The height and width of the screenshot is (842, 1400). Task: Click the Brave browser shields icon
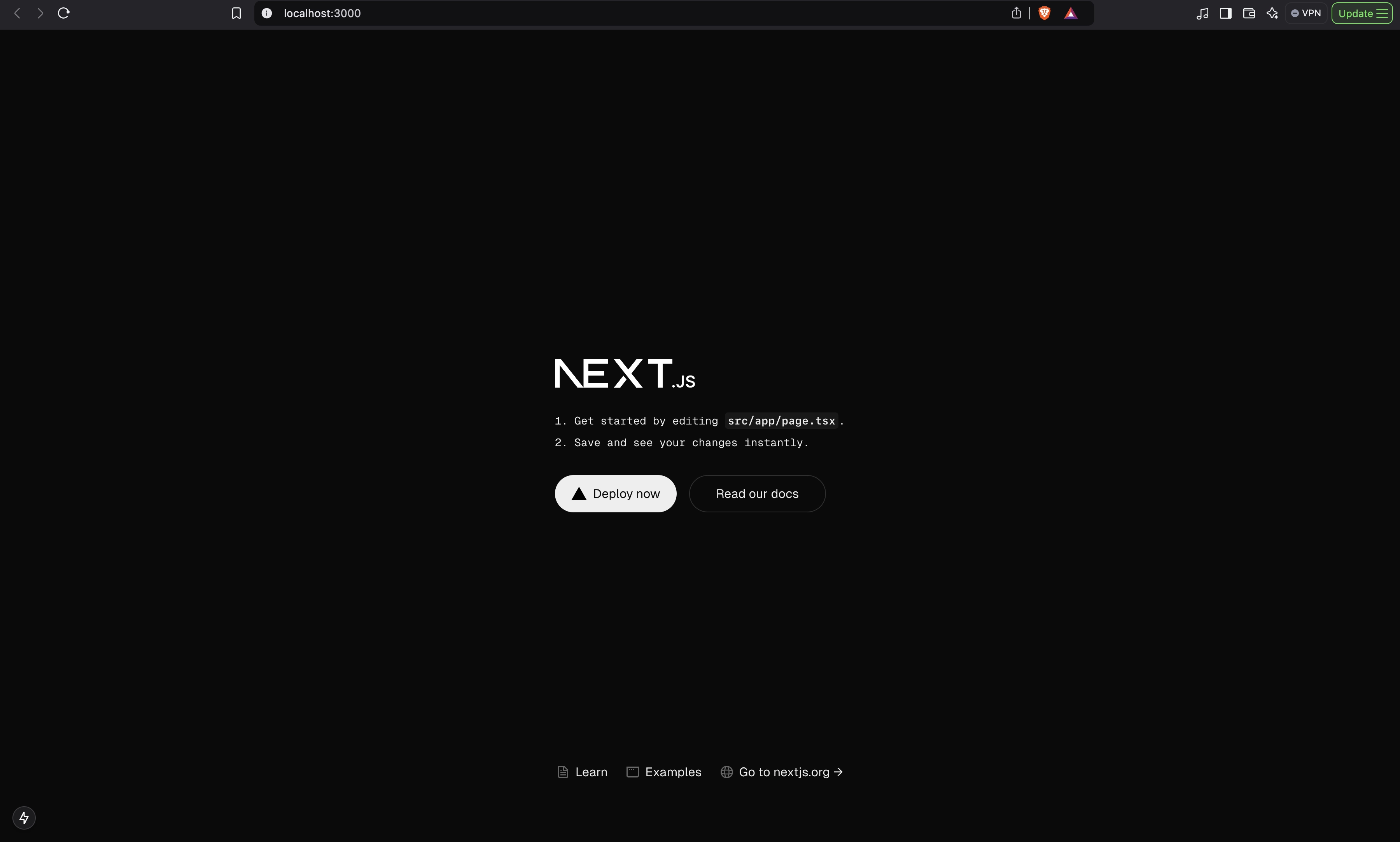pyautogui.click(x=1044, y=13)
